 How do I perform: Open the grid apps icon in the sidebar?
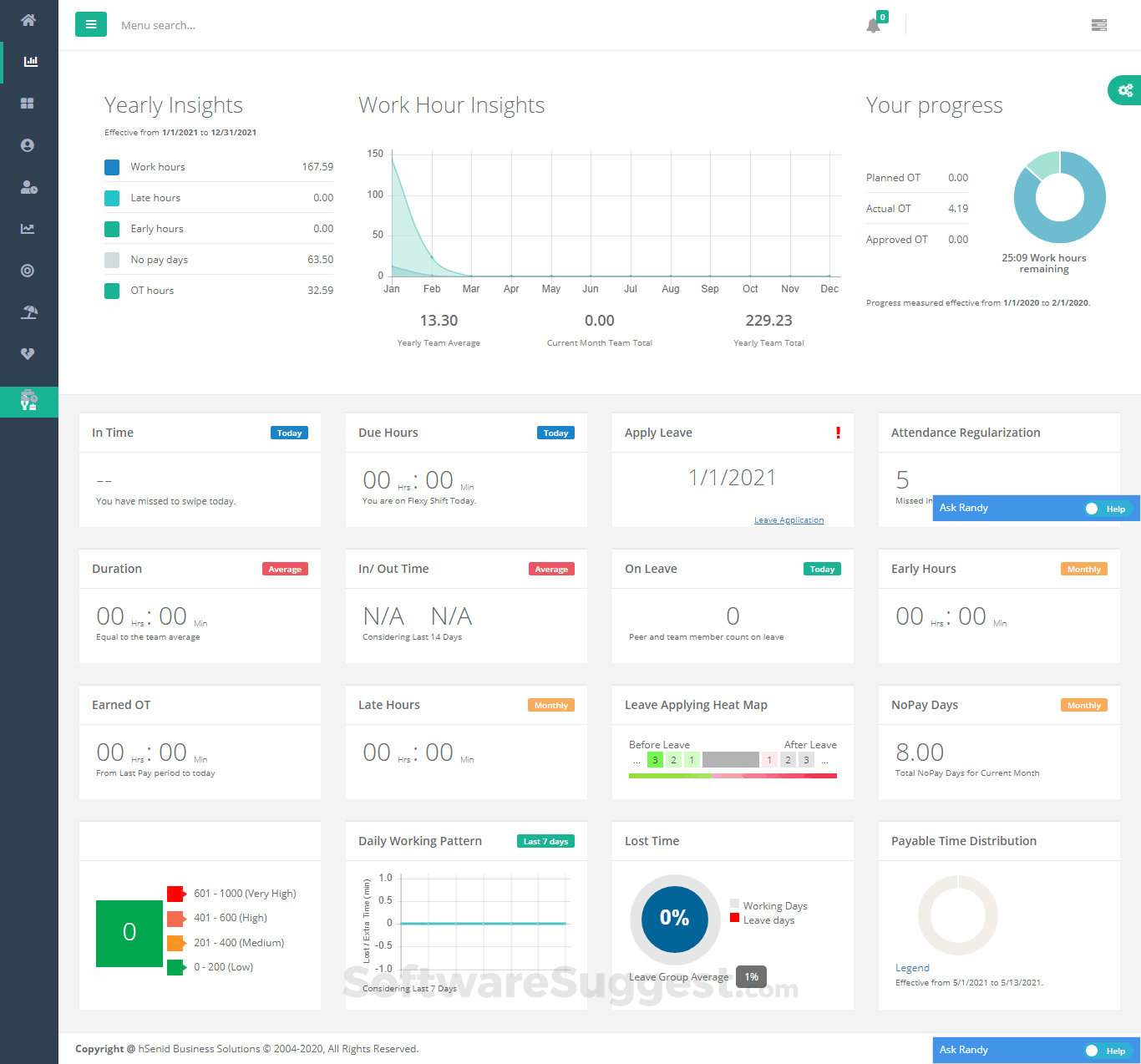(28, 103)
